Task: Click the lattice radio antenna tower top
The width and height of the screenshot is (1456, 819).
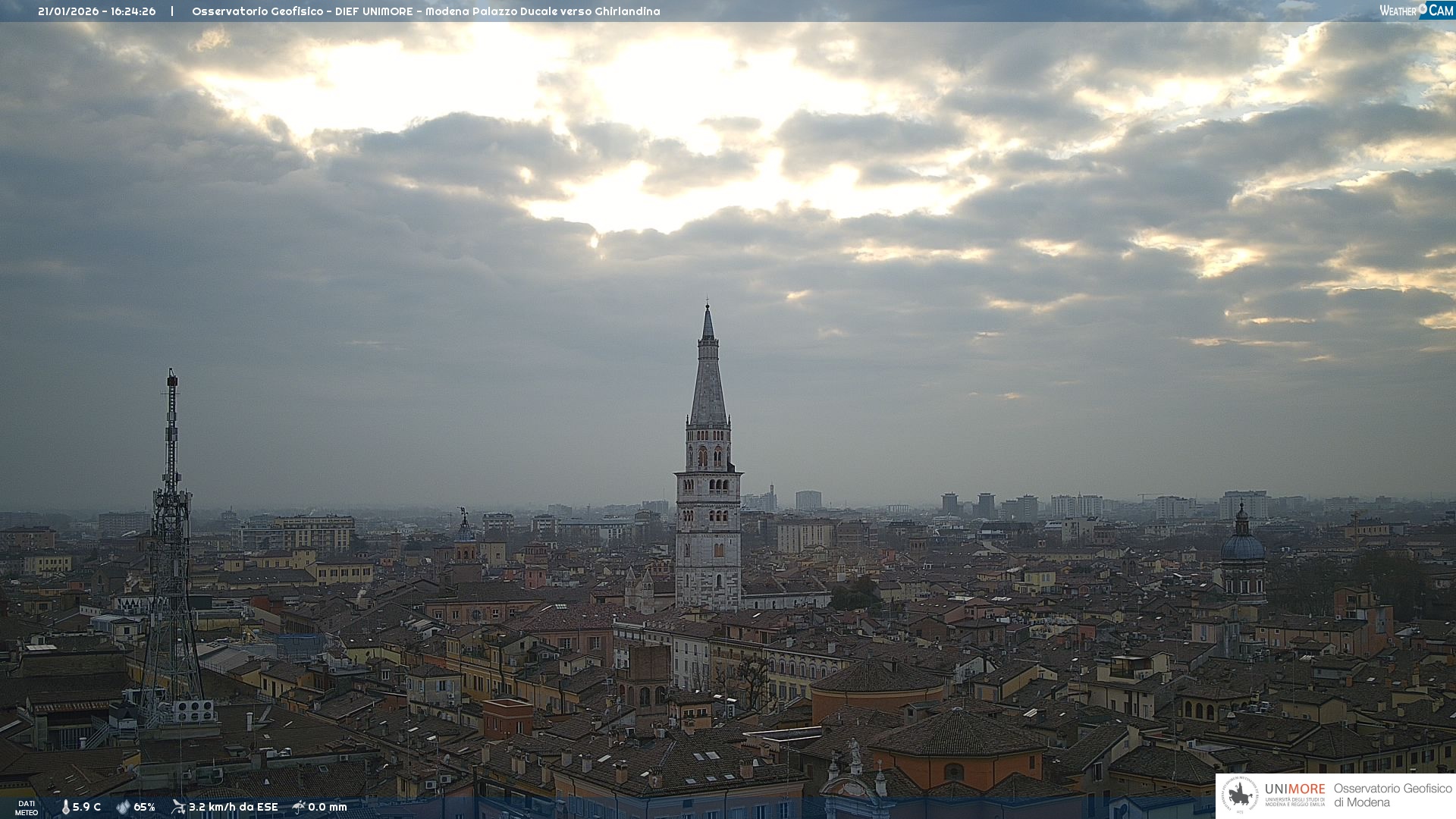Action: 172,377
